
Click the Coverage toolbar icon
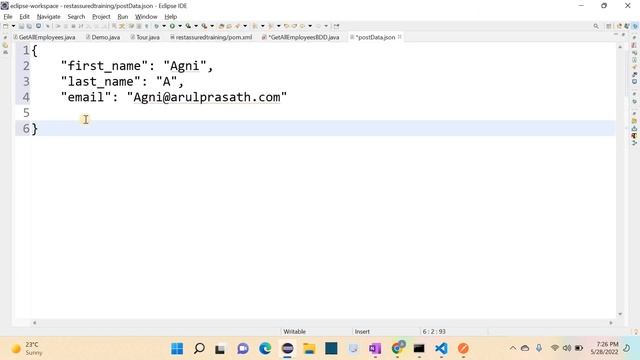pos(188,26)
